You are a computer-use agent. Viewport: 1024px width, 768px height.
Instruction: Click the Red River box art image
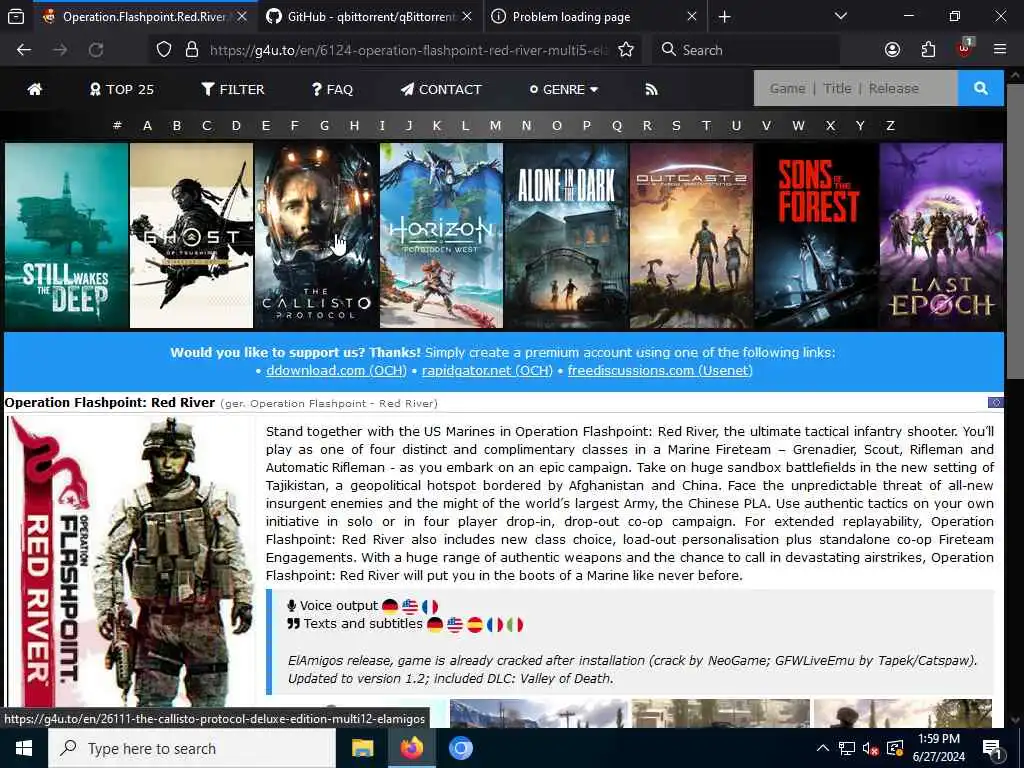point(131,562)
